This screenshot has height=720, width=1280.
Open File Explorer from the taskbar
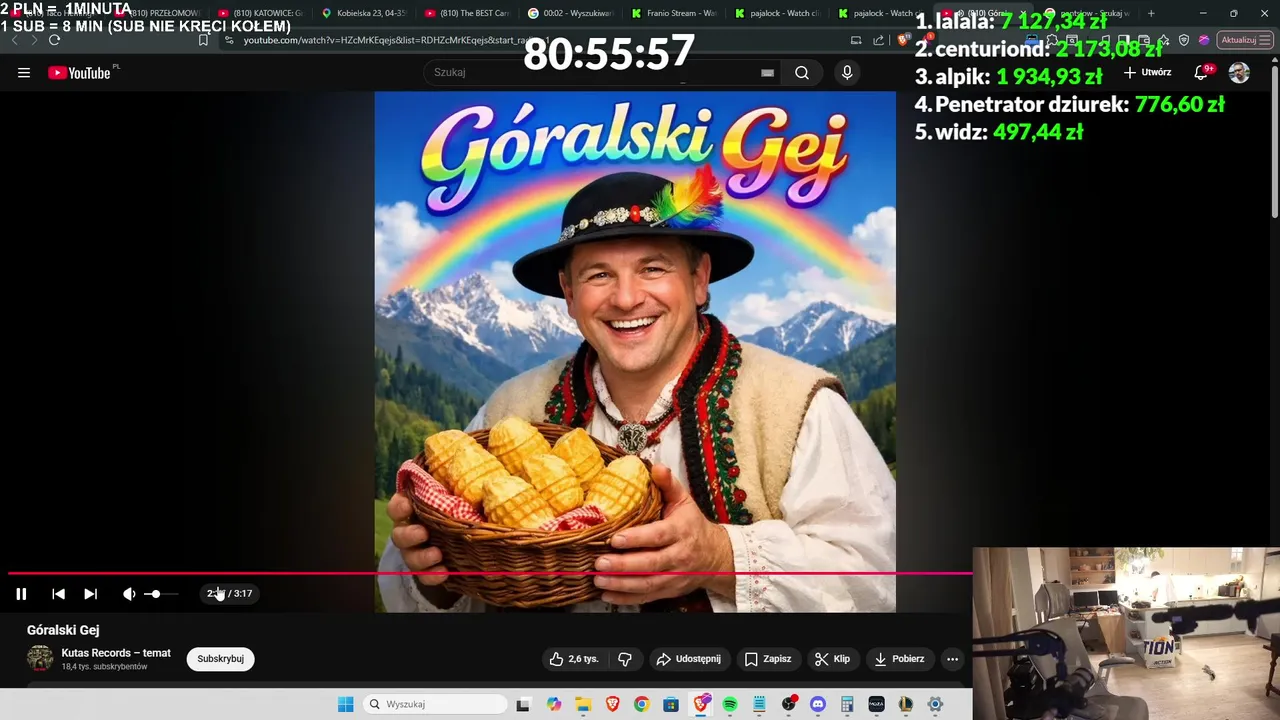coord(582,704)
